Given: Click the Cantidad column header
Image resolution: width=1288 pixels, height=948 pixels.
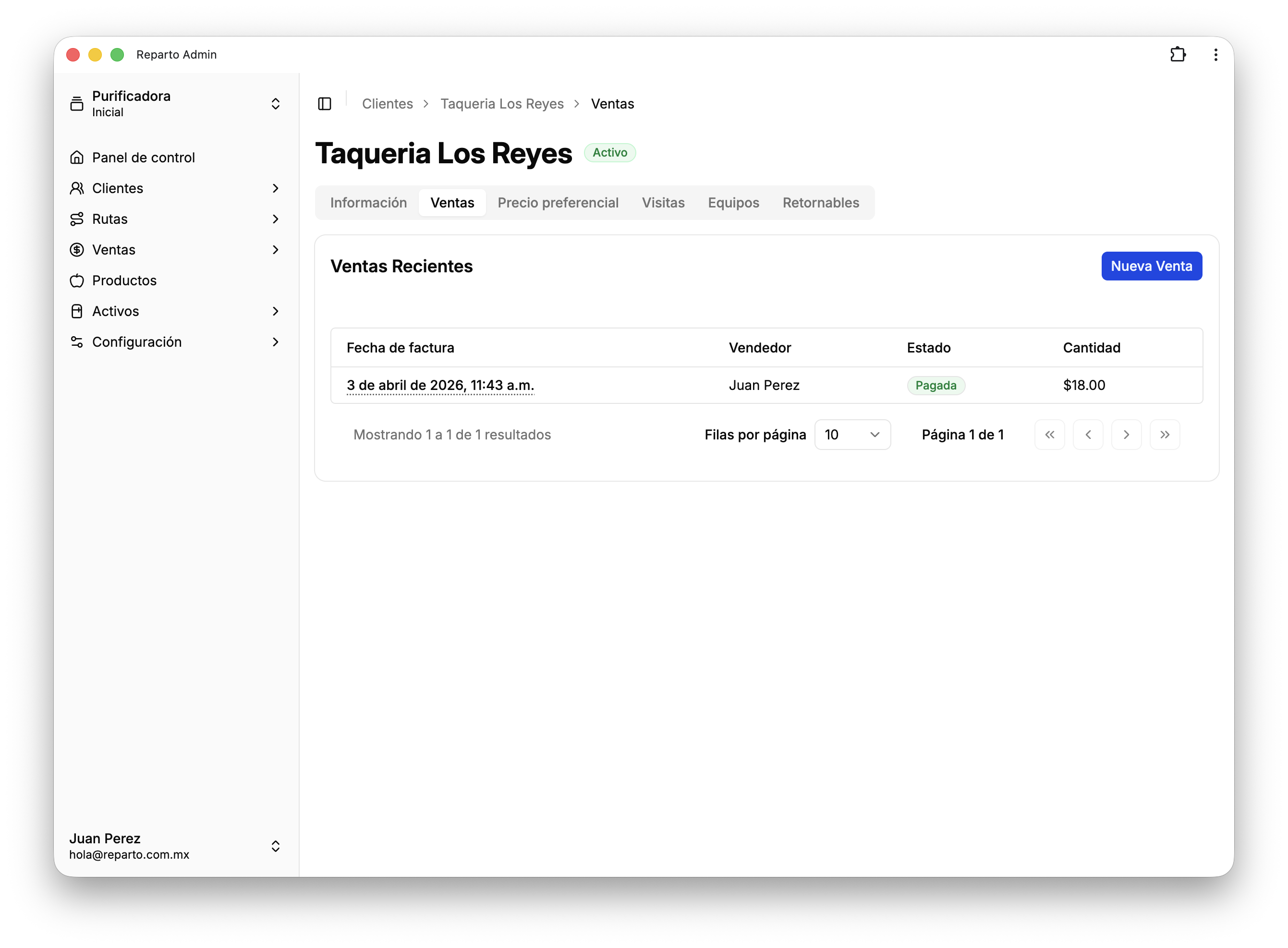Looking at the screenshot, I should [1091, 348].
